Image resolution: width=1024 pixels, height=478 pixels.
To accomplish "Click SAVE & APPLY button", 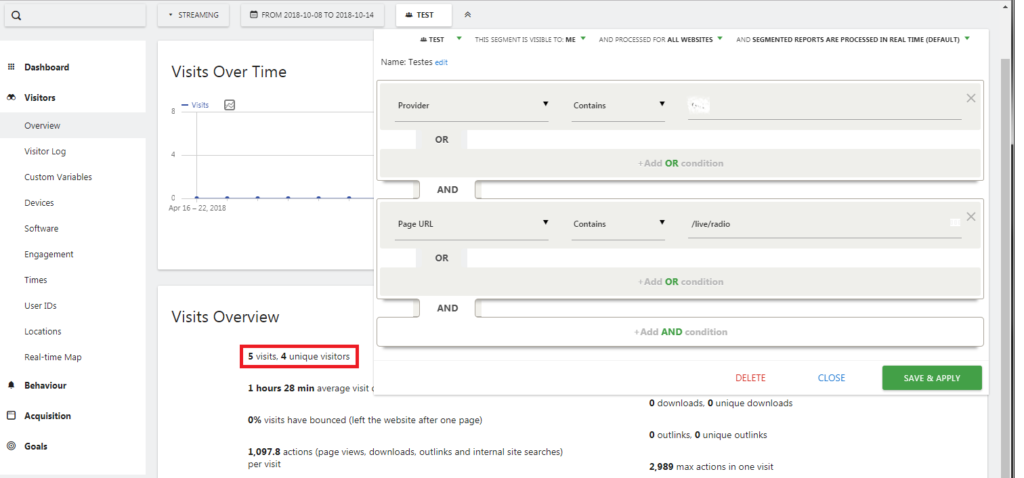I will 931,378.
